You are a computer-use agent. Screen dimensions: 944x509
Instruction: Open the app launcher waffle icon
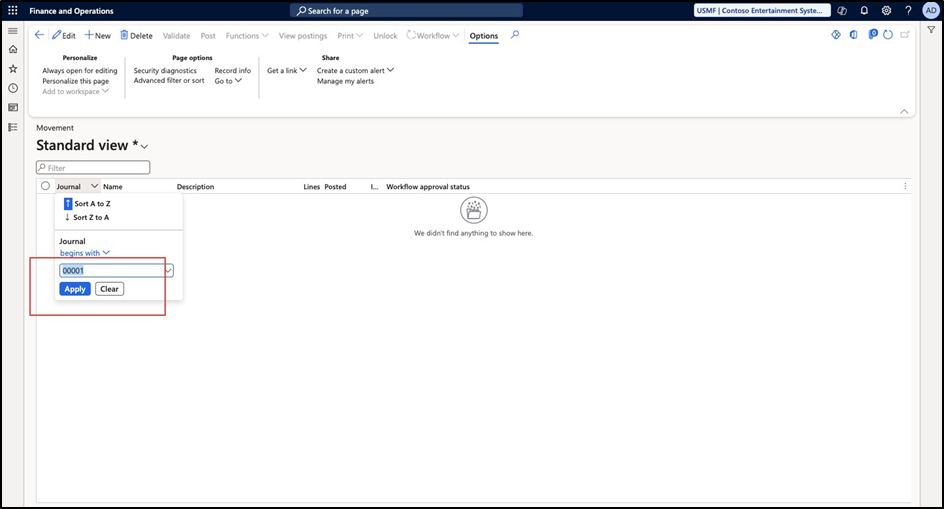13,11
